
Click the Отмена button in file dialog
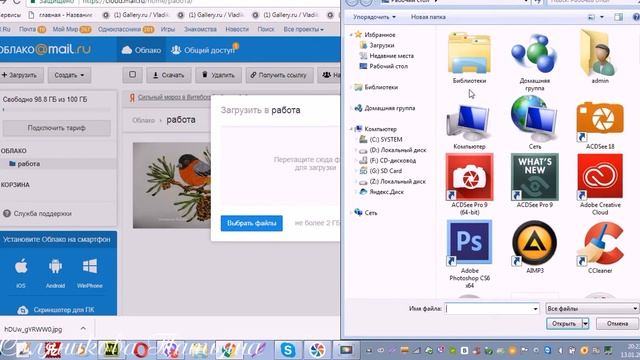click(617, 324)
